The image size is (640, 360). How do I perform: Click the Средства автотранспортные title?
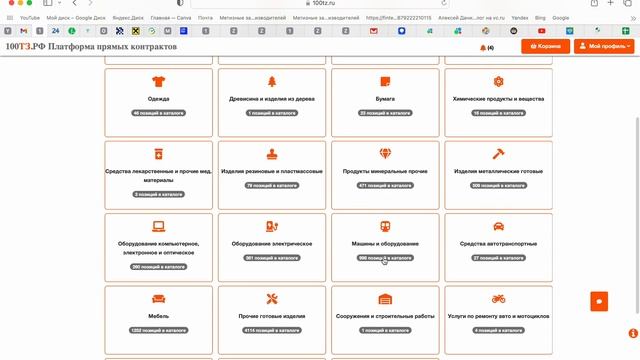click(498, 244)
